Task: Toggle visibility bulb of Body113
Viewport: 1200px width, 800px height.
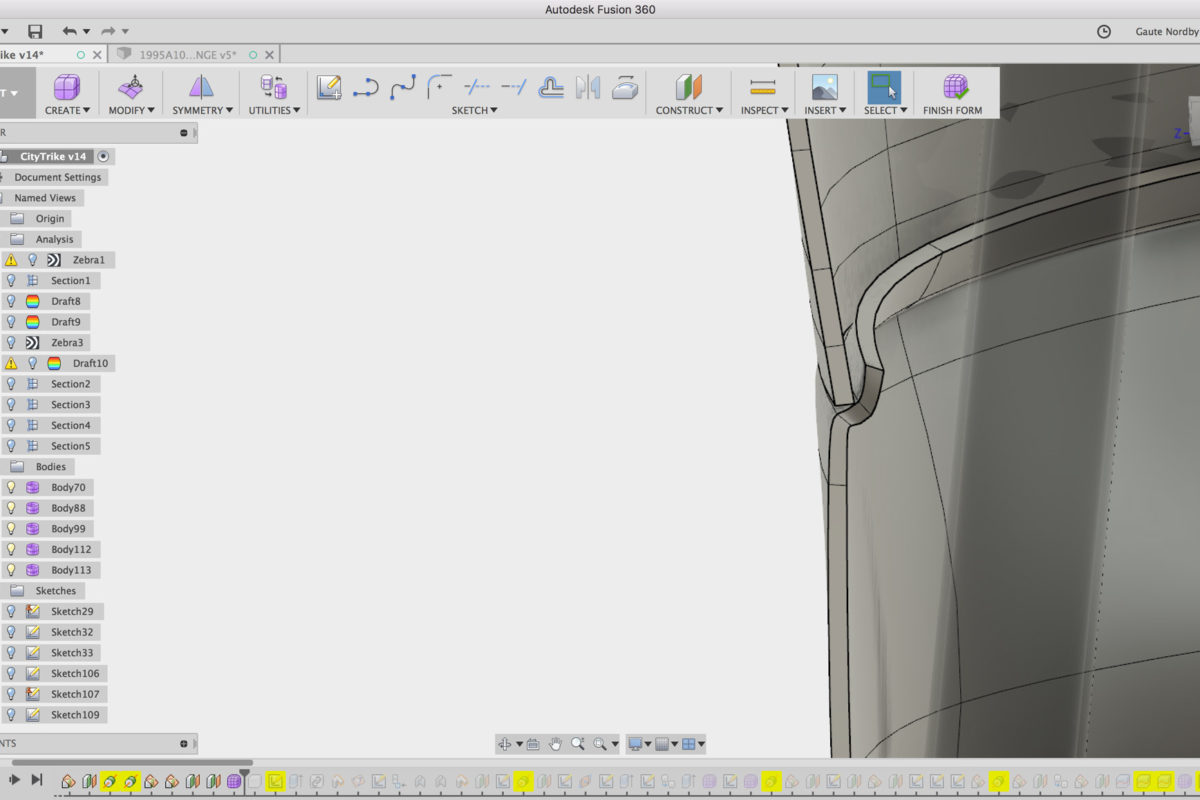Action: [11, 570]
